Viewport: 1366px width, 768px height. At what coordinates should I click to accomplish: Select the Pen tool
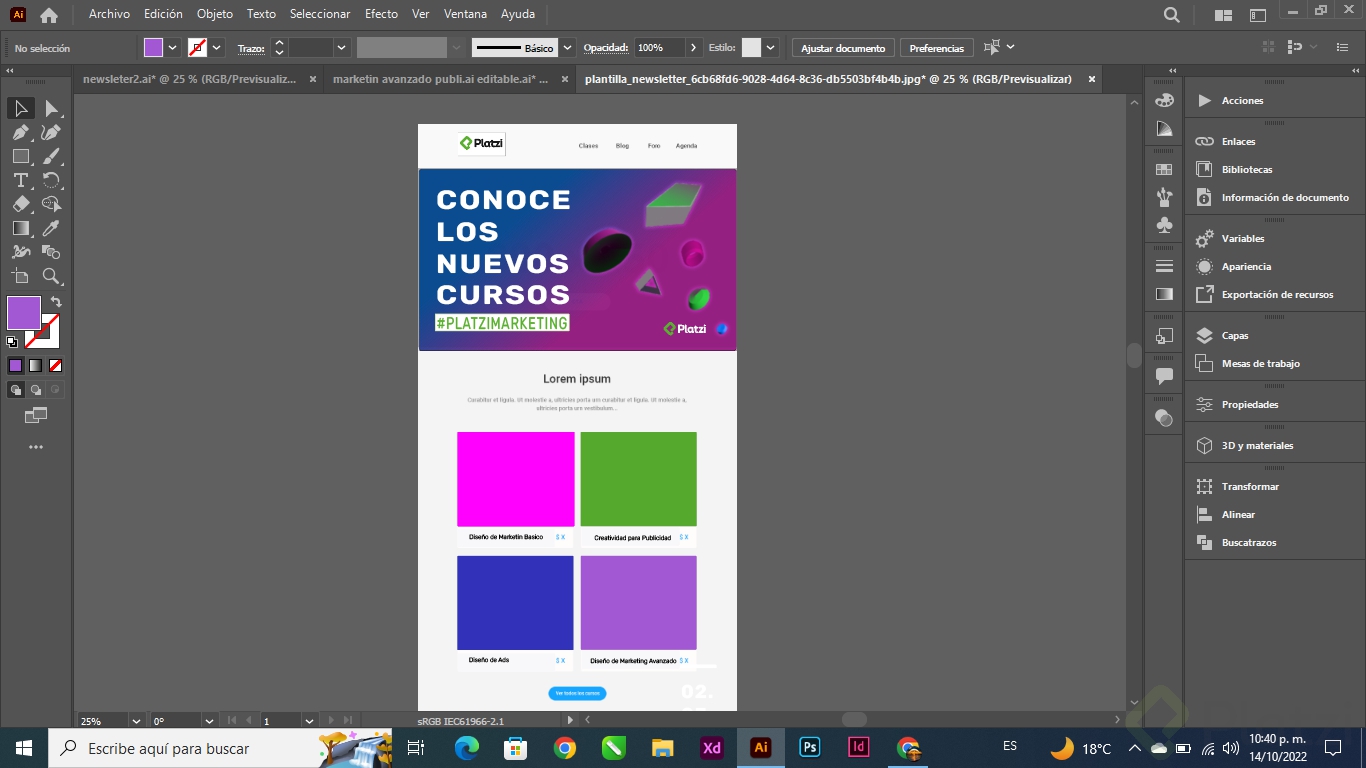(x=20, y=132)
